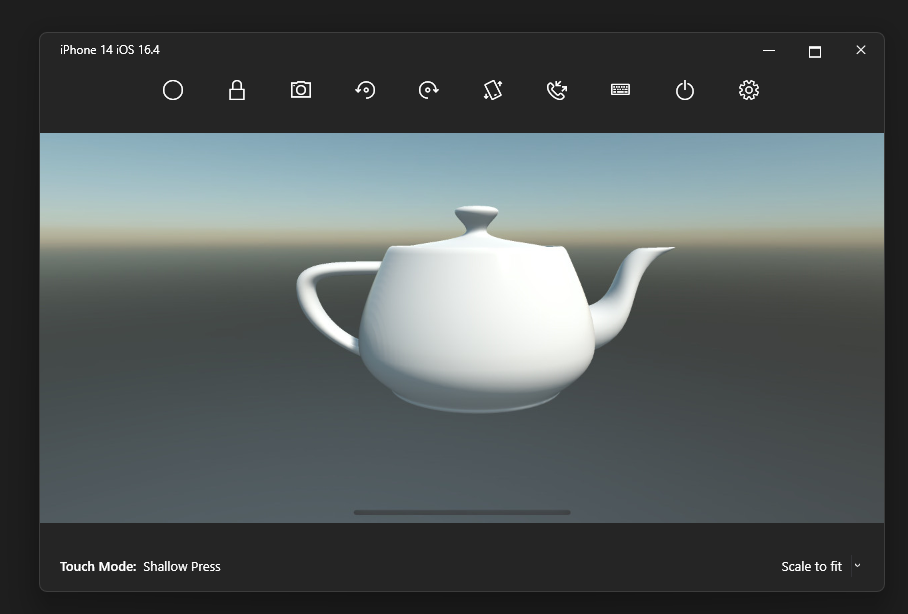Screen dimensions: 908x614
Task: Click the Touch Mode label
Action: pos(98,567)
